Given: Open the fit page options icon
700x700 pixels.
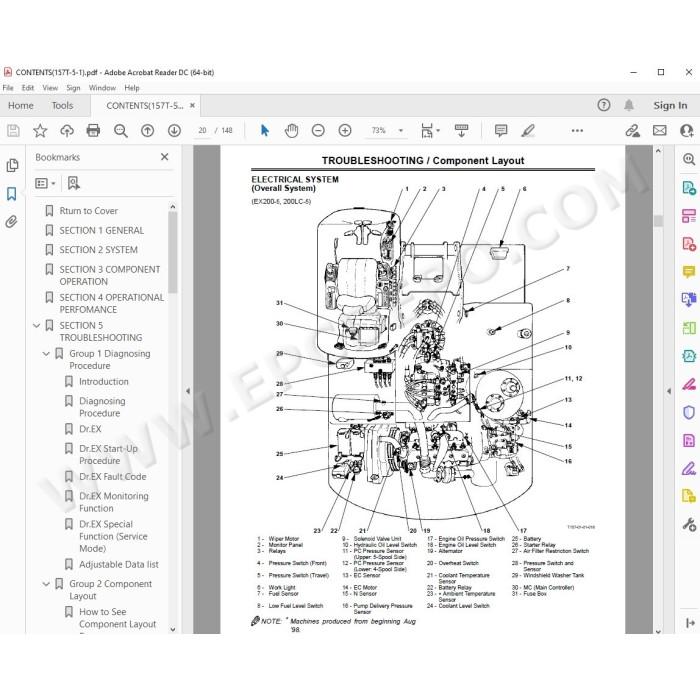Looking at the screenshot, I should 430,130.
